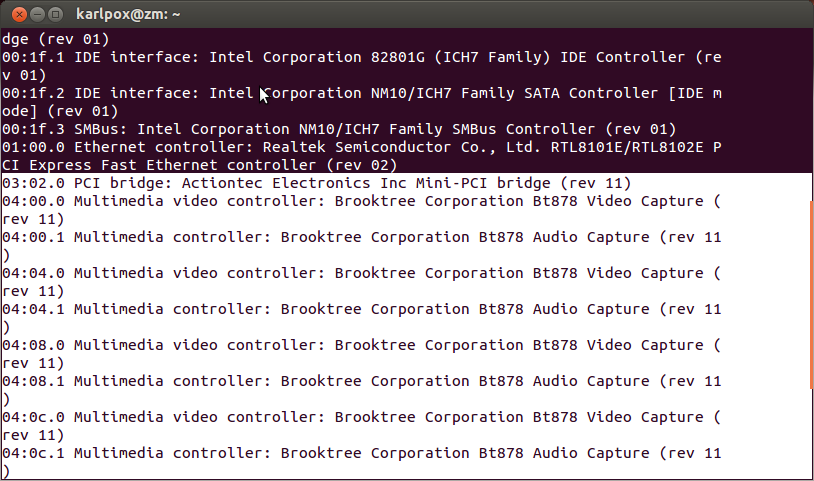Click the 00:1f.2 SATA Controller line
The height and width of the screenshot is (481, 814).
coord(360,94)
